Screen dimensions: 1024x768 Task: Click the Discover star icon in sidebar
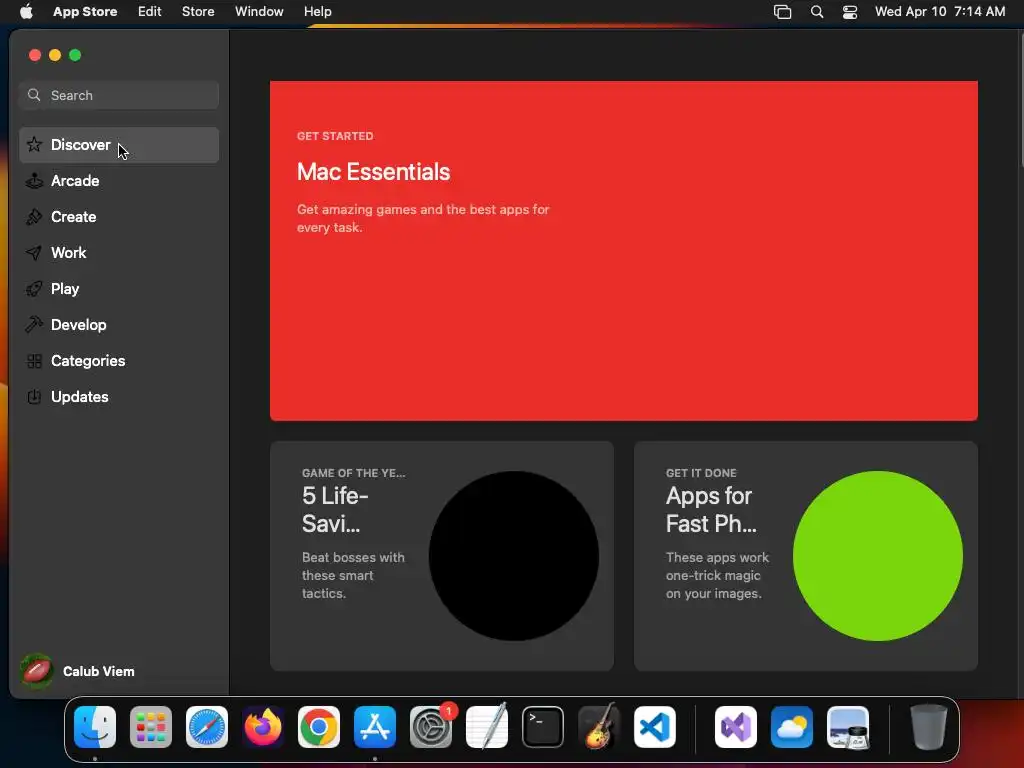pyautogui.click(x=34, y=144)
